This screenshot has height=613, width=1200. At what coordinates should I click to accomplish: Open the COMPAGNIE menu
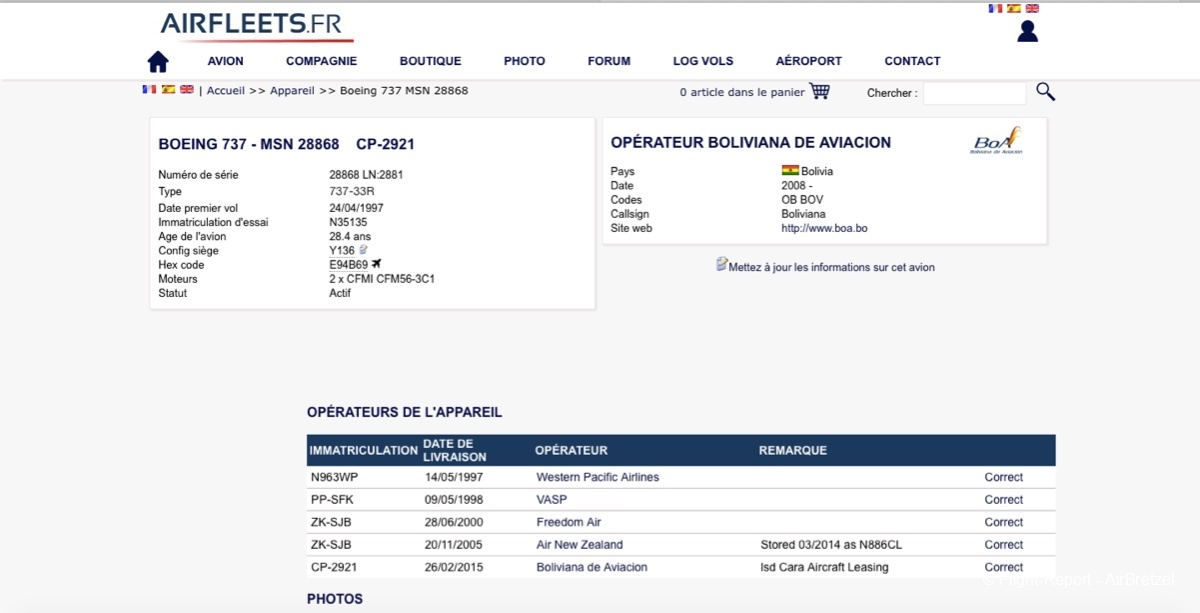pyautogui.click(x=321, y=61)
